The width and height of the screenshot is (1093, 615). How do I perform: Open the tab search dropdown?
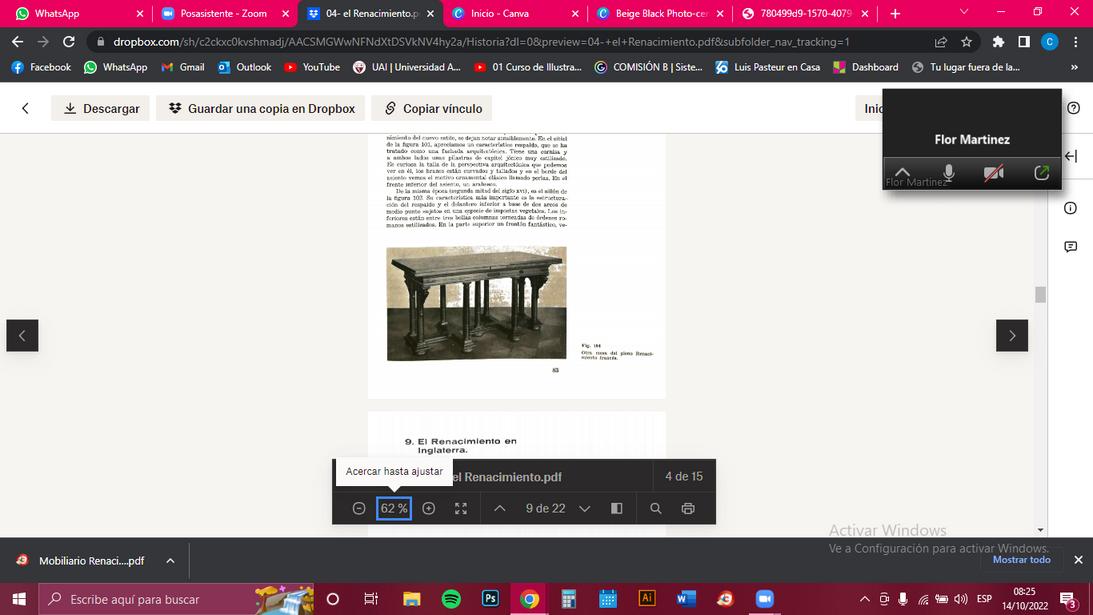(964, 12)
